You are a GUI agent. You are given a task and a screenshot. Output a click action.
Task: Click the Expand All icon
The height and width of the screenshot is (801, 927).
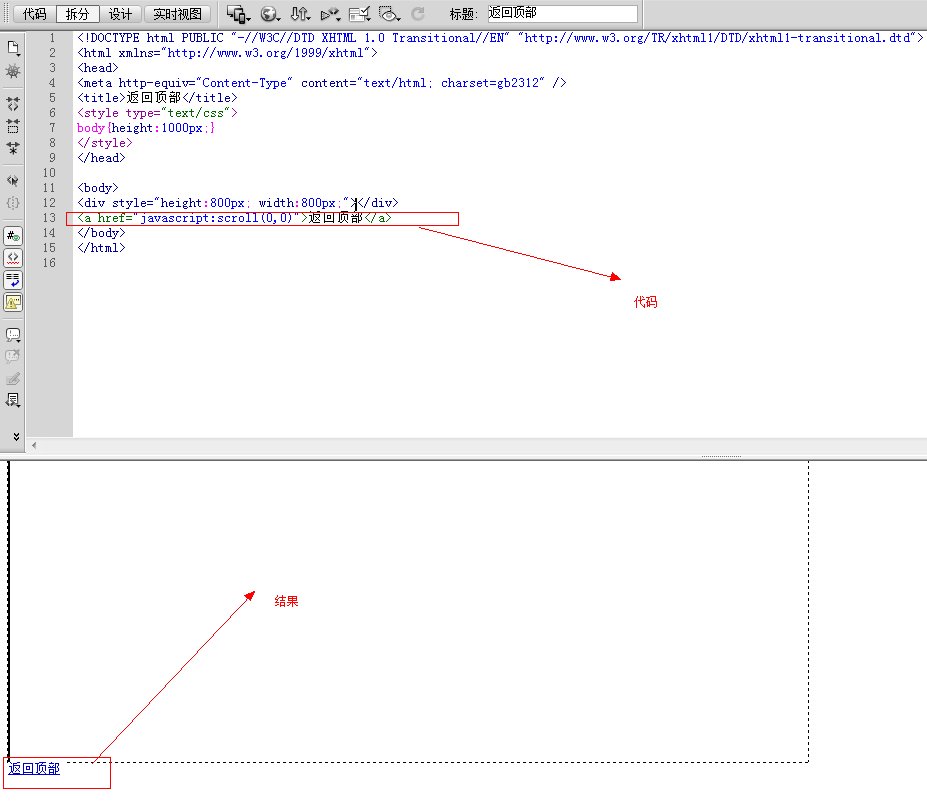(x=13, y=148)
